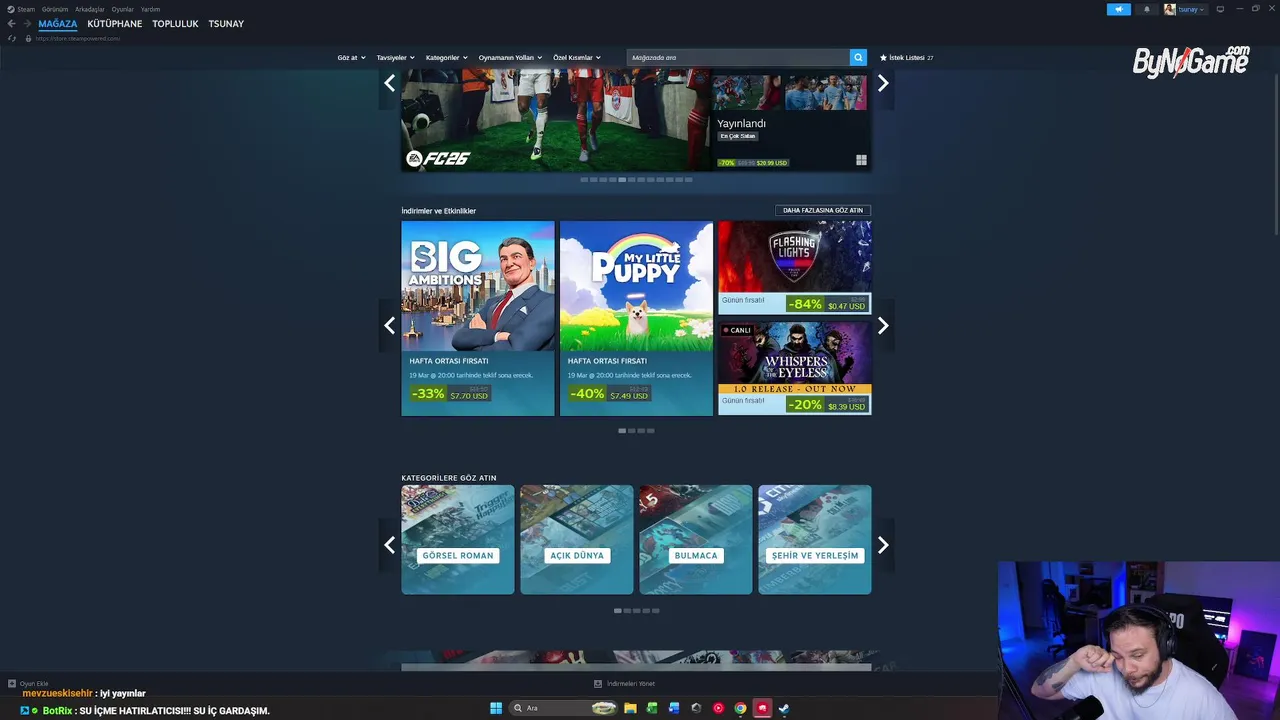Switch to the KÜTÜPHANE tab

click(x=114, y=24)
